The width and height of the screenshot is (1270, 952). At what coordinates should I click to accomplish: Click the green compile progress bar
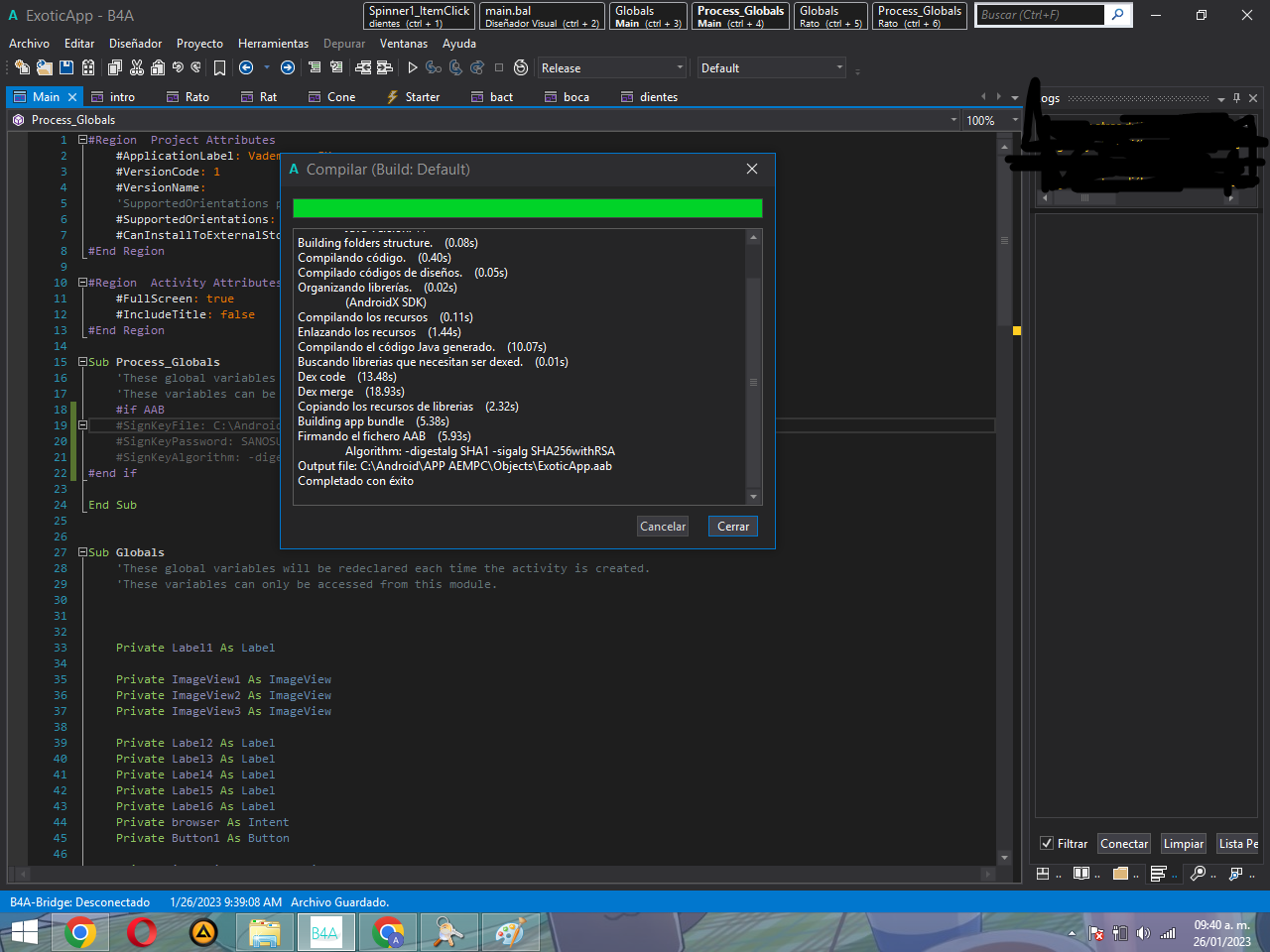pos(527,208)
